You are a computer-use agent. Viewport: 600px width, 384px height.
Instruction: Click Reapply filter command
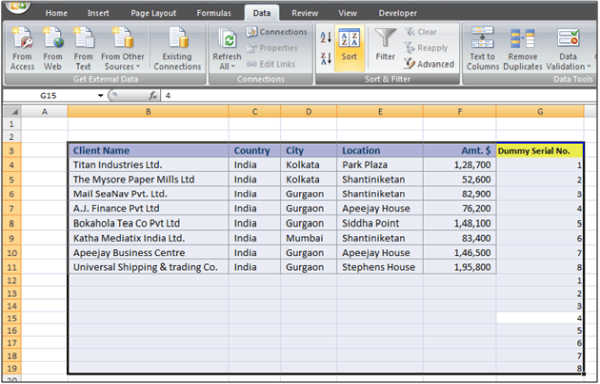click(426, 48)
